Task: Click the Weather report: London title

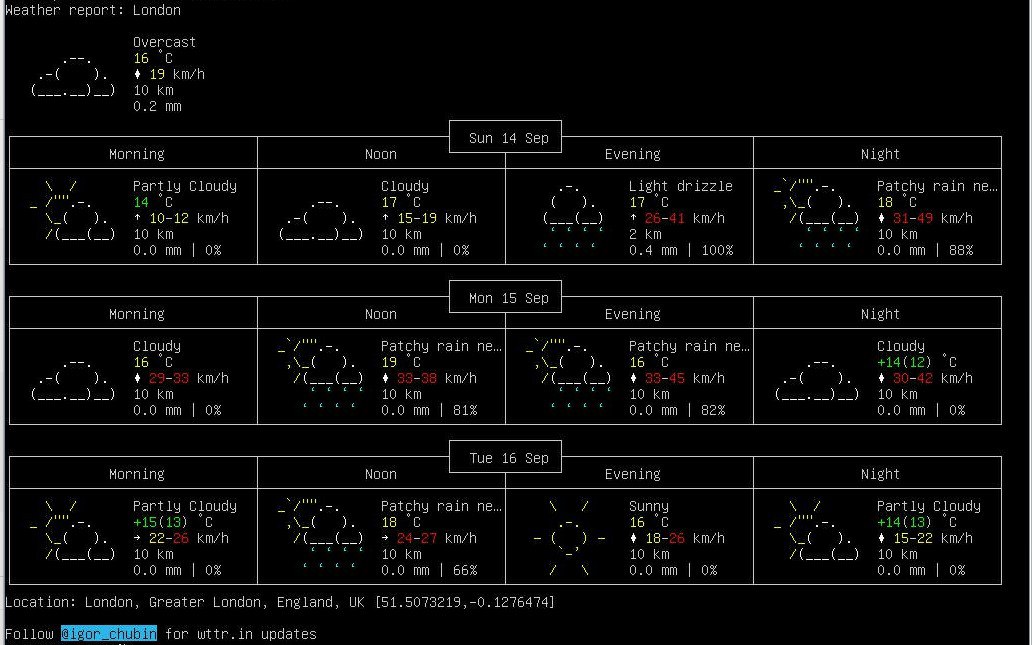Action: coord(93,10)
